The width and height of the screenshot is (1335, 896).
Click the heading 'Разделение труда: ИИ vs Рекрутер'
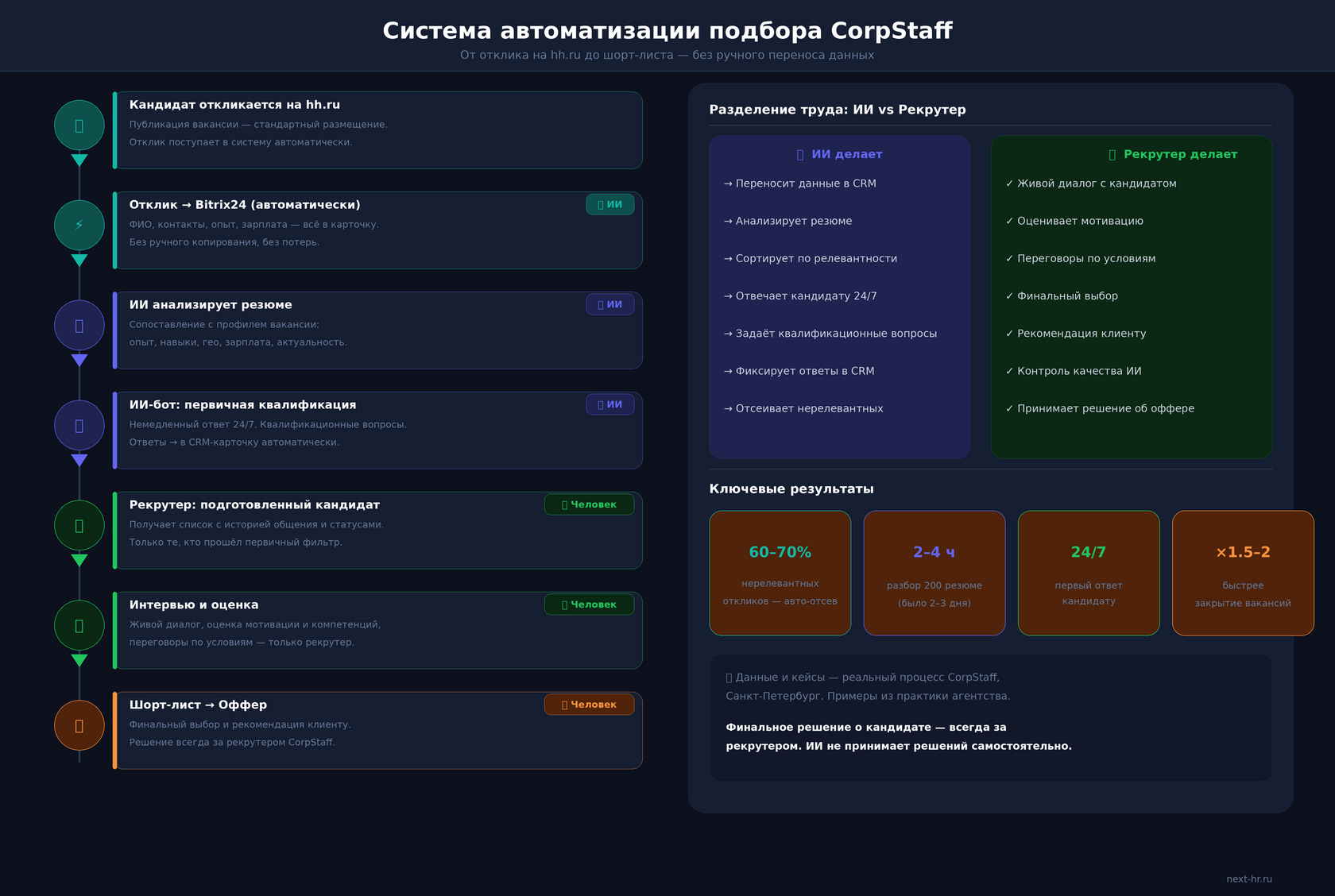click(838, 110)
